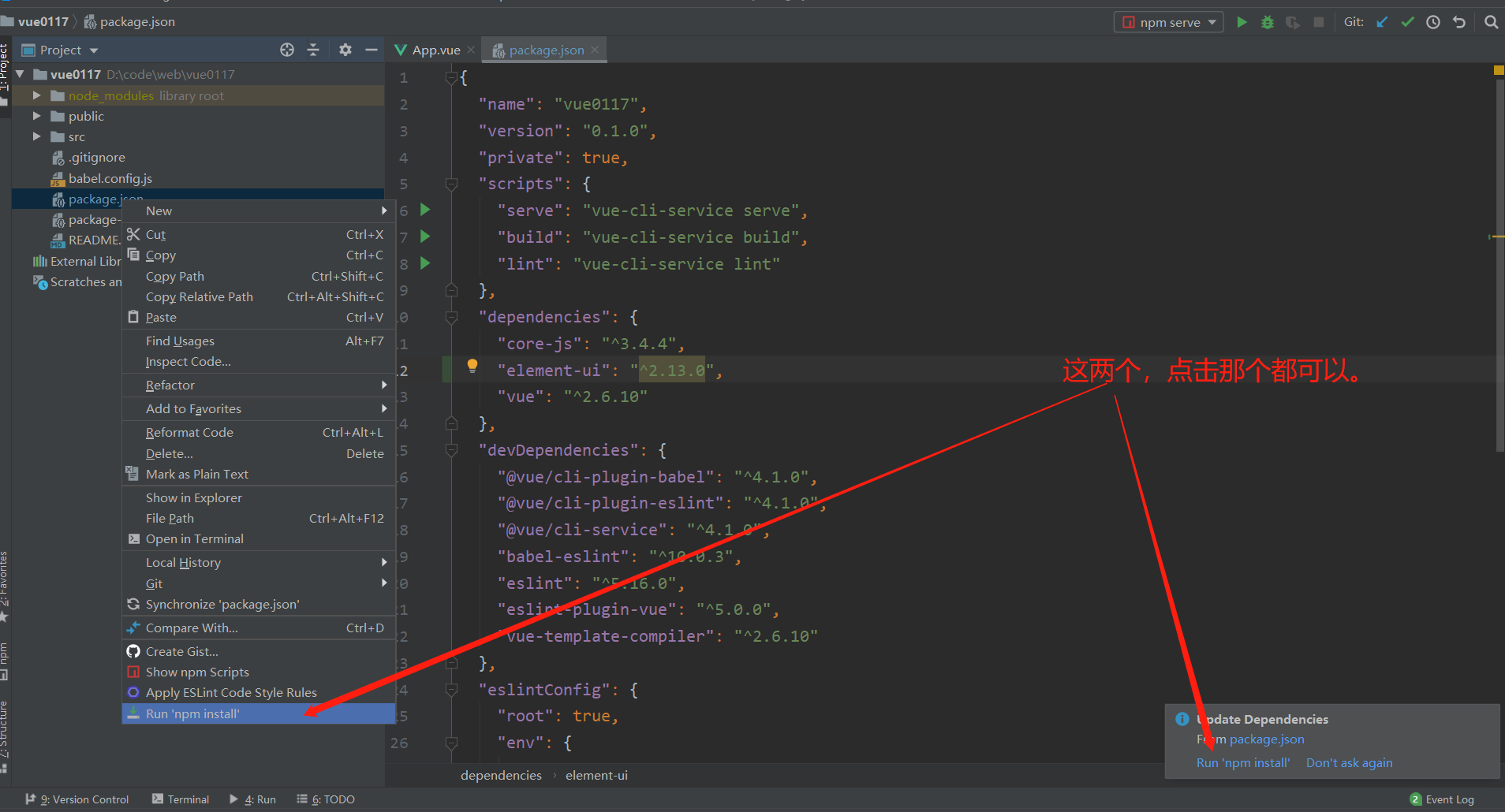The width and height of the screenshot is (1505, 812).
Task: Open the Terminal tool window
Action: point(181,799)
